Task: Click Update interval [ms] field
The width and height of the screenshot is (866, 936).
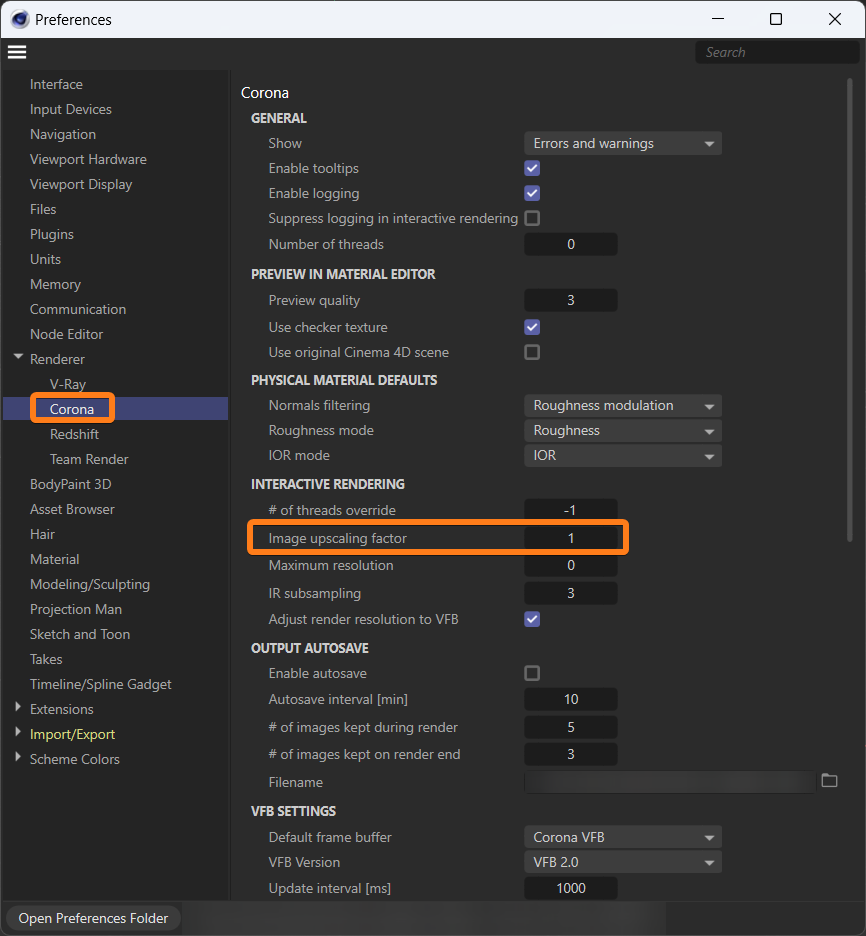Action: coord(571,888)
